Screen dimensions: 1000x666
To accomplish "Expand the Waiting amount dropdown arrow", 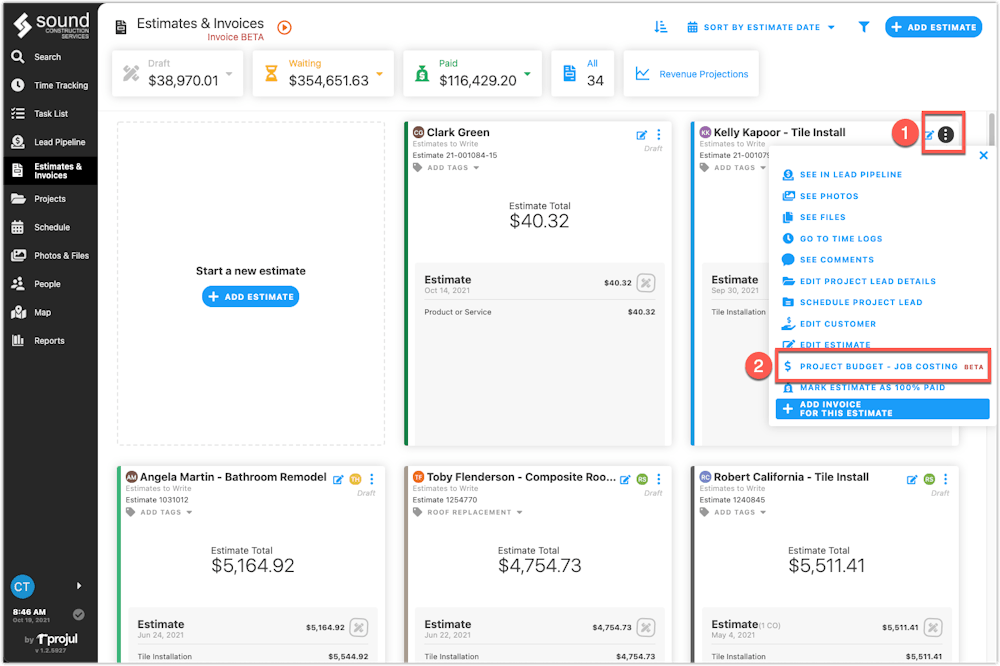I will point(380,73).
